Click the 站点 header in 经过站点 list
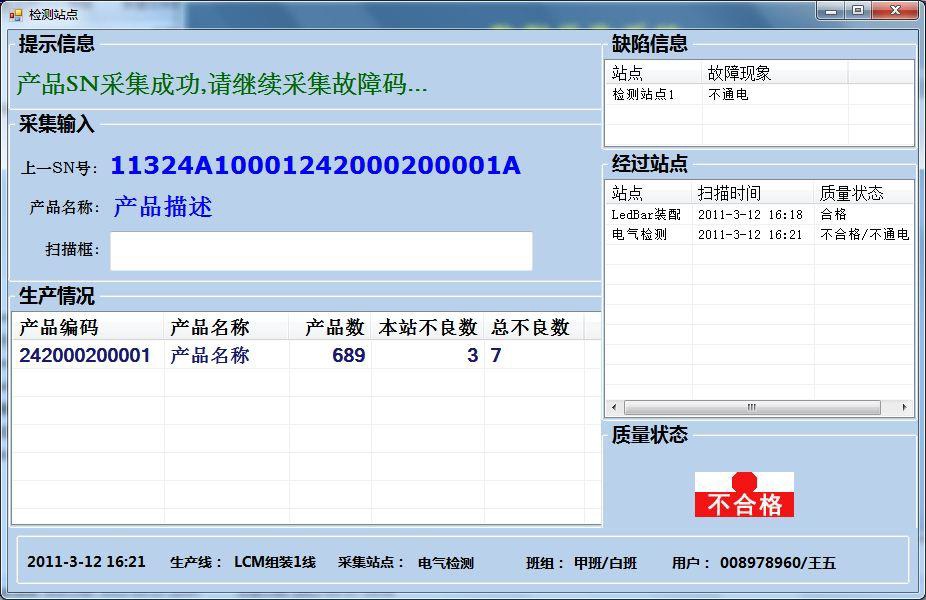The height and width of the screenshot is (600, 926). (x=649, y=193)
